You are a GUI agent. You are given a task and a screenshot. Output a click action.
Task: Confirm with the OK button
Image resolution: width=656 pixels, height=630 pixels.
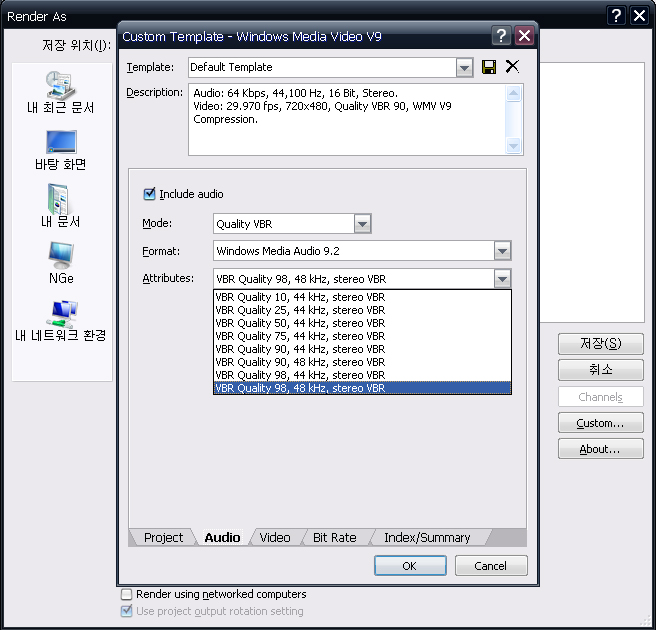[x=410, y=566]
